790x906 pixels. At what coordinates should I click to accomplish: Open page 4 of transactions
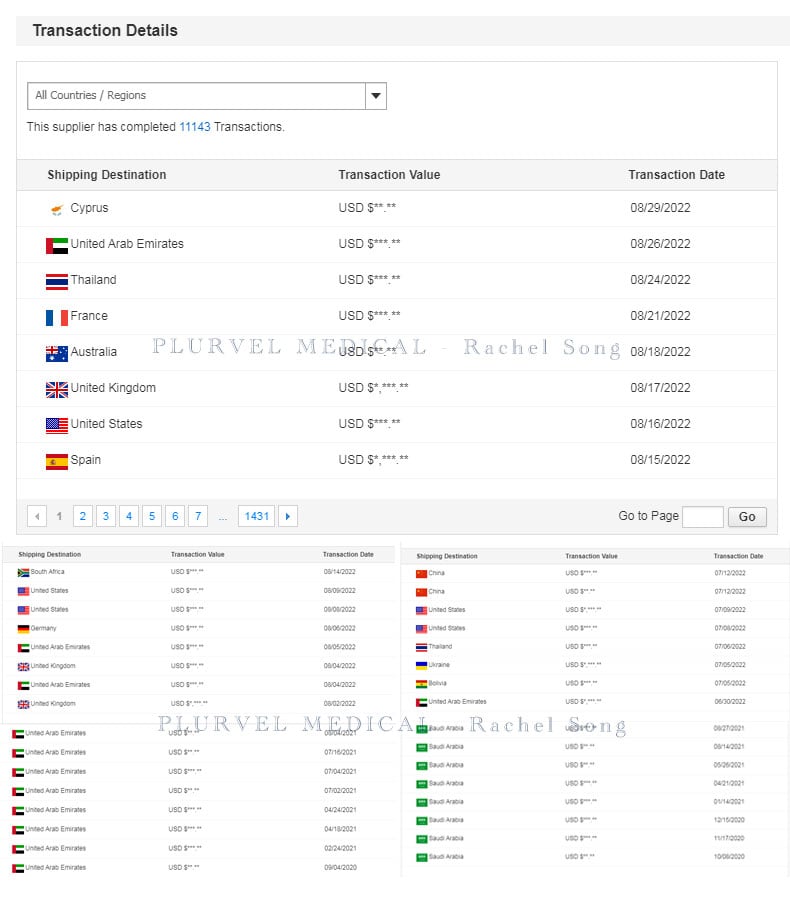pos(129,516)
